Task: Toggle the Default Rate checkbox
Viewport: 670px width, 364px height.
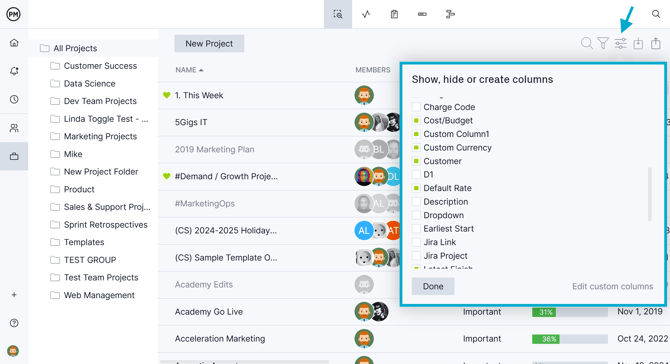Action: tap(416, 188)
